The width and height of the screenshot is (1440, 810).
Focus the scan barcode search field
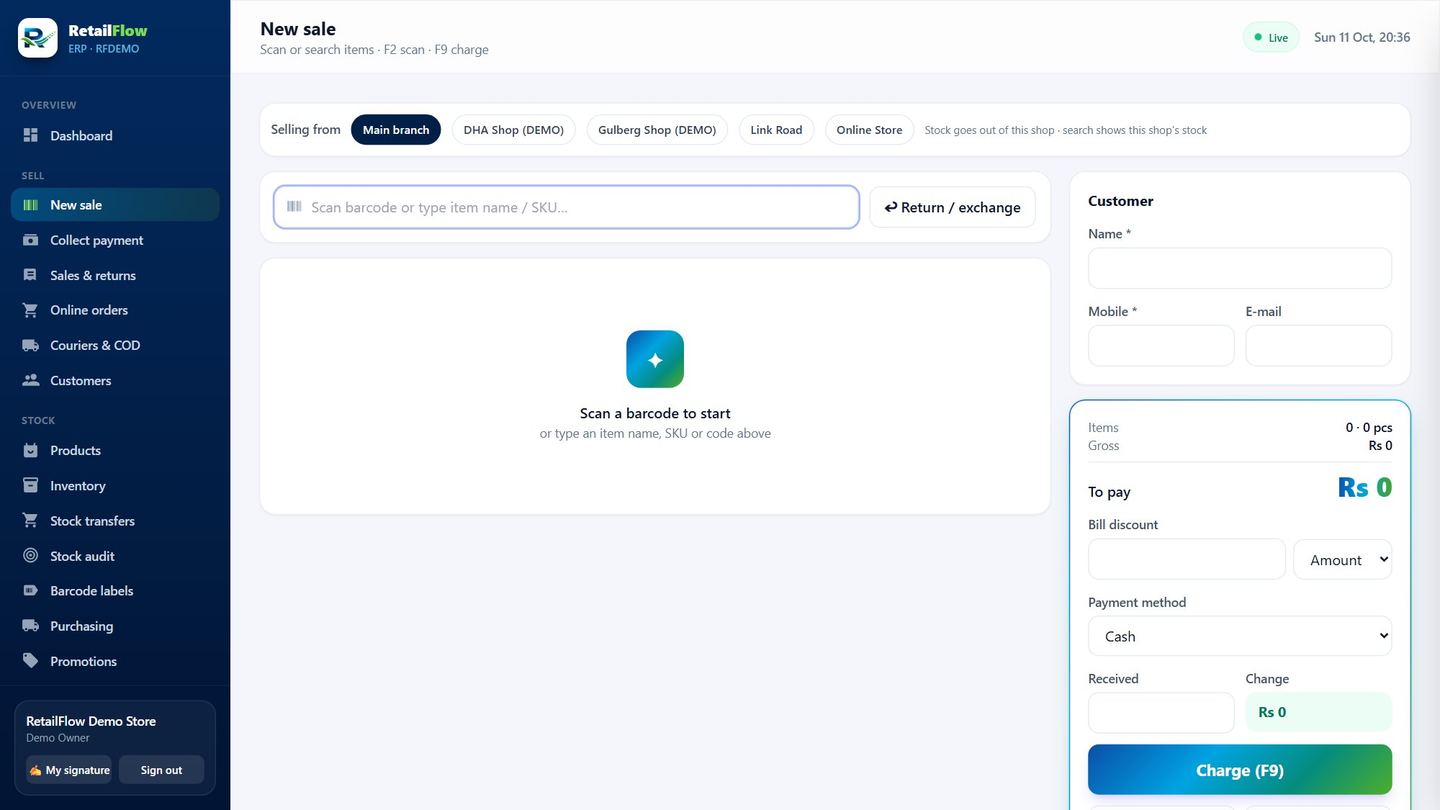click(x=566, y=207)
